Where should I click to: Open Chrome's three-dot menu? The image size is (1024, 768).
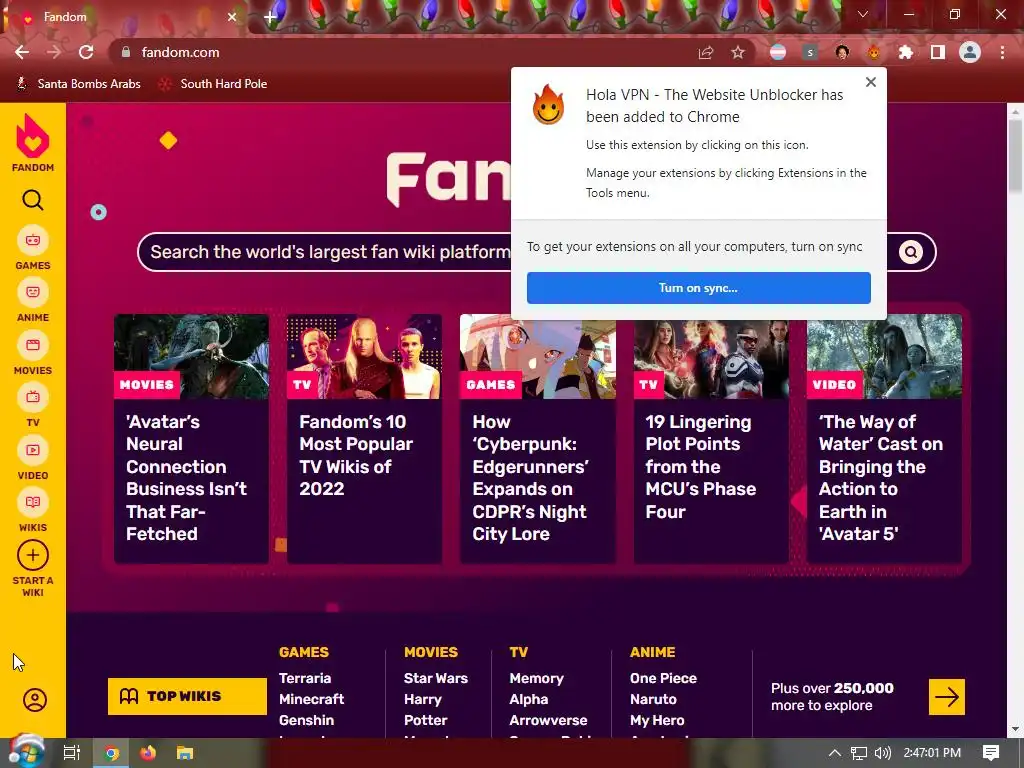pos(1002,52)
